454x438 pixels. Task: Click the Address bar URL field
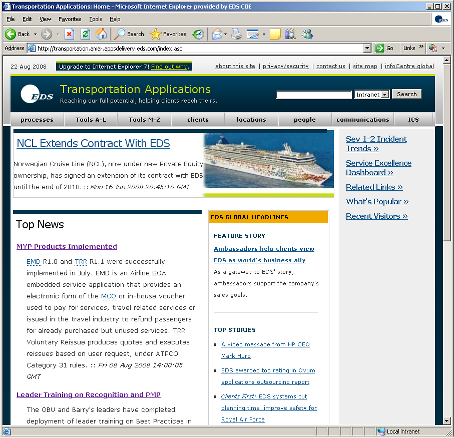pyautogui.click(x=199, y=48)
